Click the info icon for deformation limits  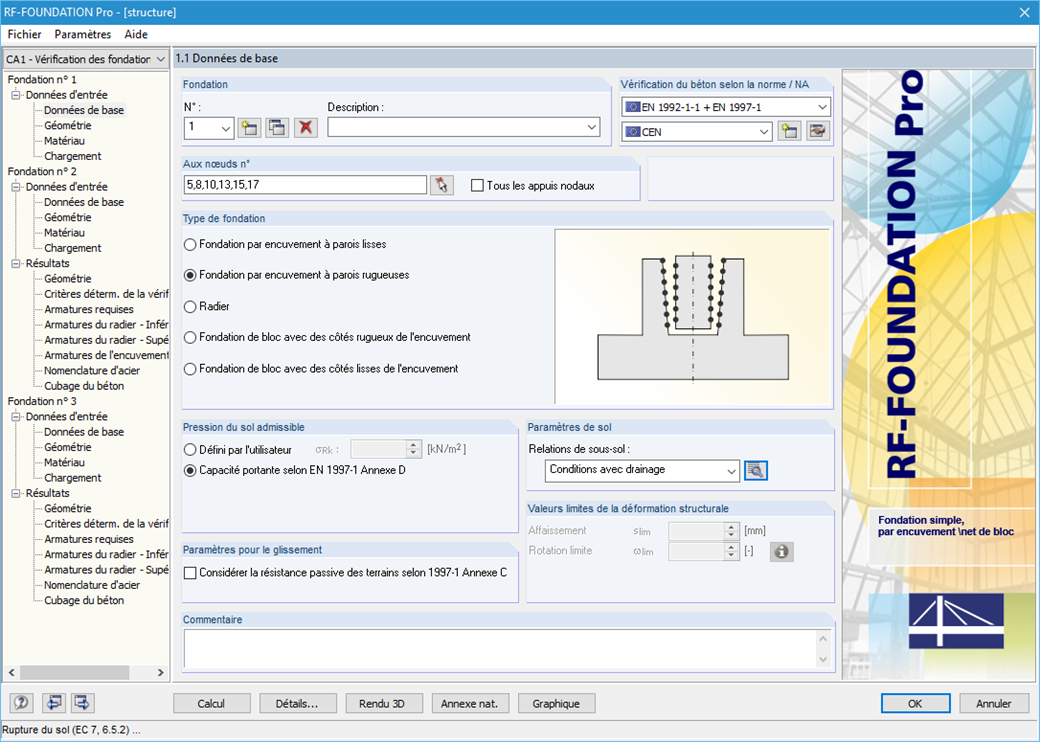(x=781, y=552)
